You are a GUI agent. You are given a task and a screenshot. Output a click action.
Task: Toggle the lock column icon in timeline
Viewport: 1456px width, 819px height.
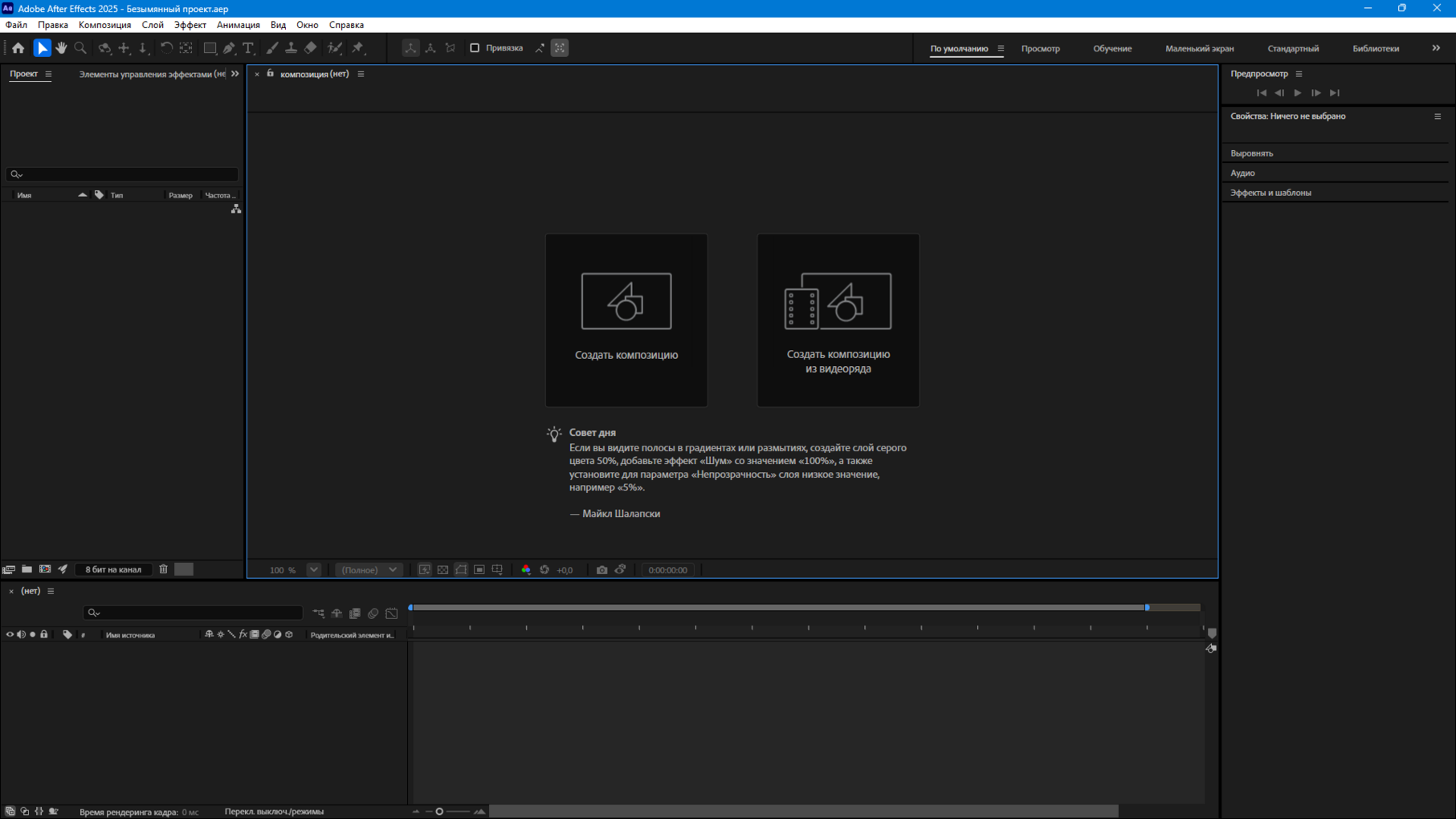point(44,634)
